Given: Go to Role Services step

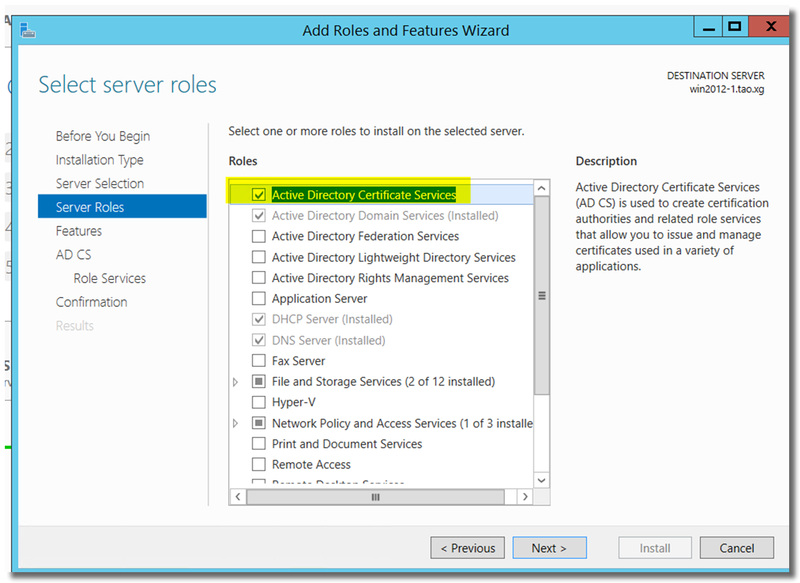Looking at the screenshot, I should (x=110, y=278).
